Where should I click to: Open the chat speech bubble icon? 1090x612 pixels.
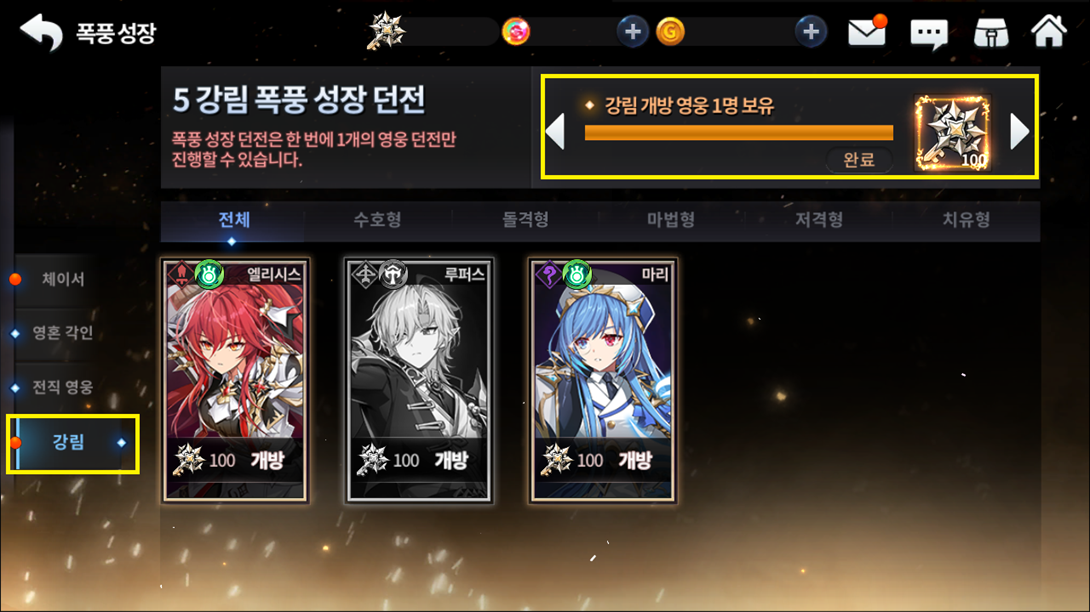tap(929, 33)
